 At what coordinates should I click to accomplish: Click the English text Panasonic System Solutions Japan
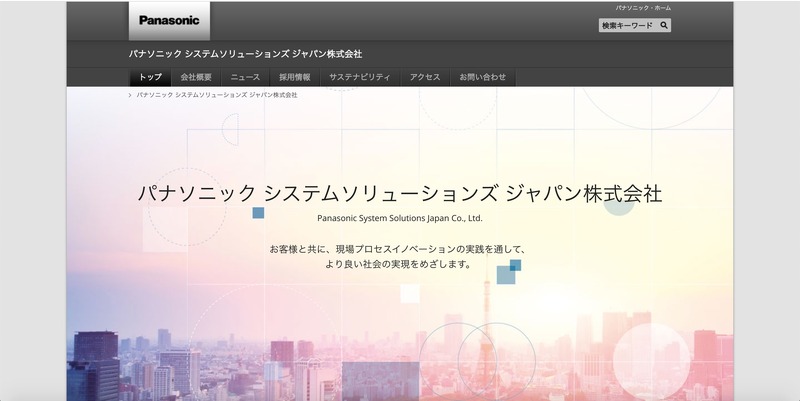pos(399,218)
